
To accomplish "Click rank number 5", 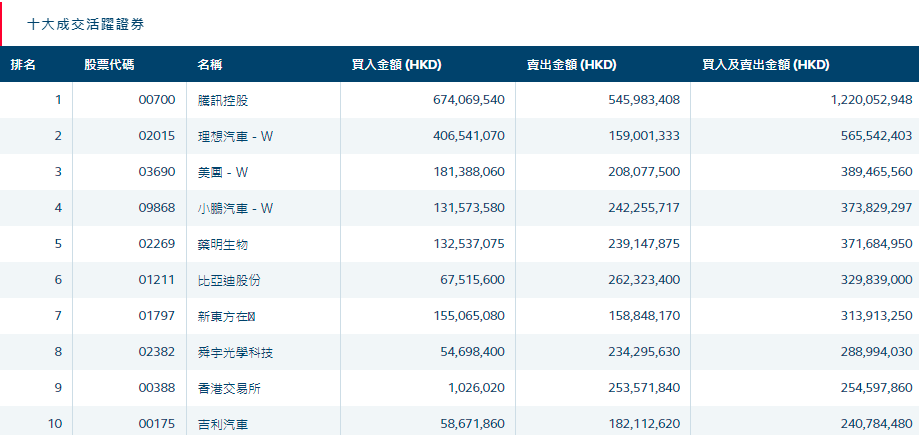I will tap(58, 244).
